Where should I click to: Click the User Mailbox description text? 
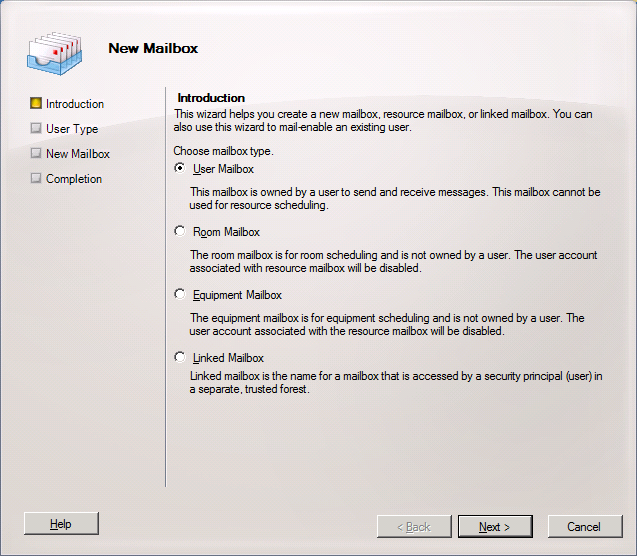pos(394,198)
